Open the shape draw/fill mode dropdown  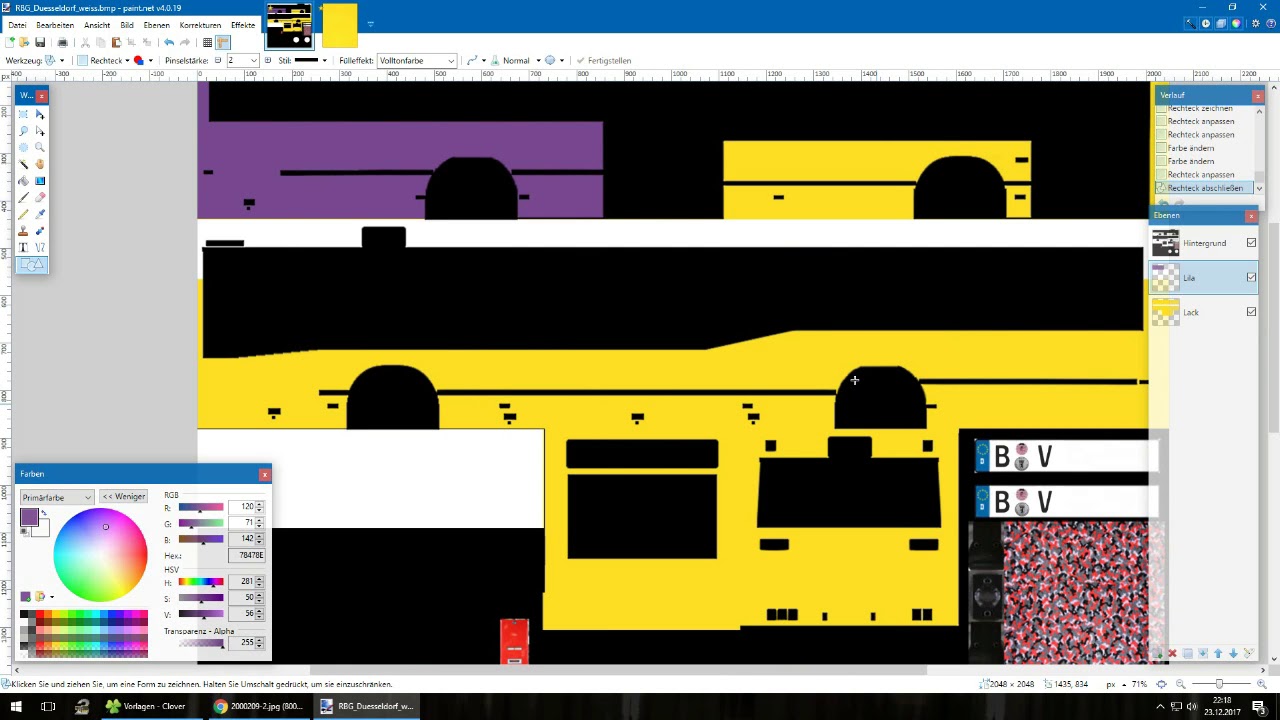pyautogui.click(x=143, y=61)
